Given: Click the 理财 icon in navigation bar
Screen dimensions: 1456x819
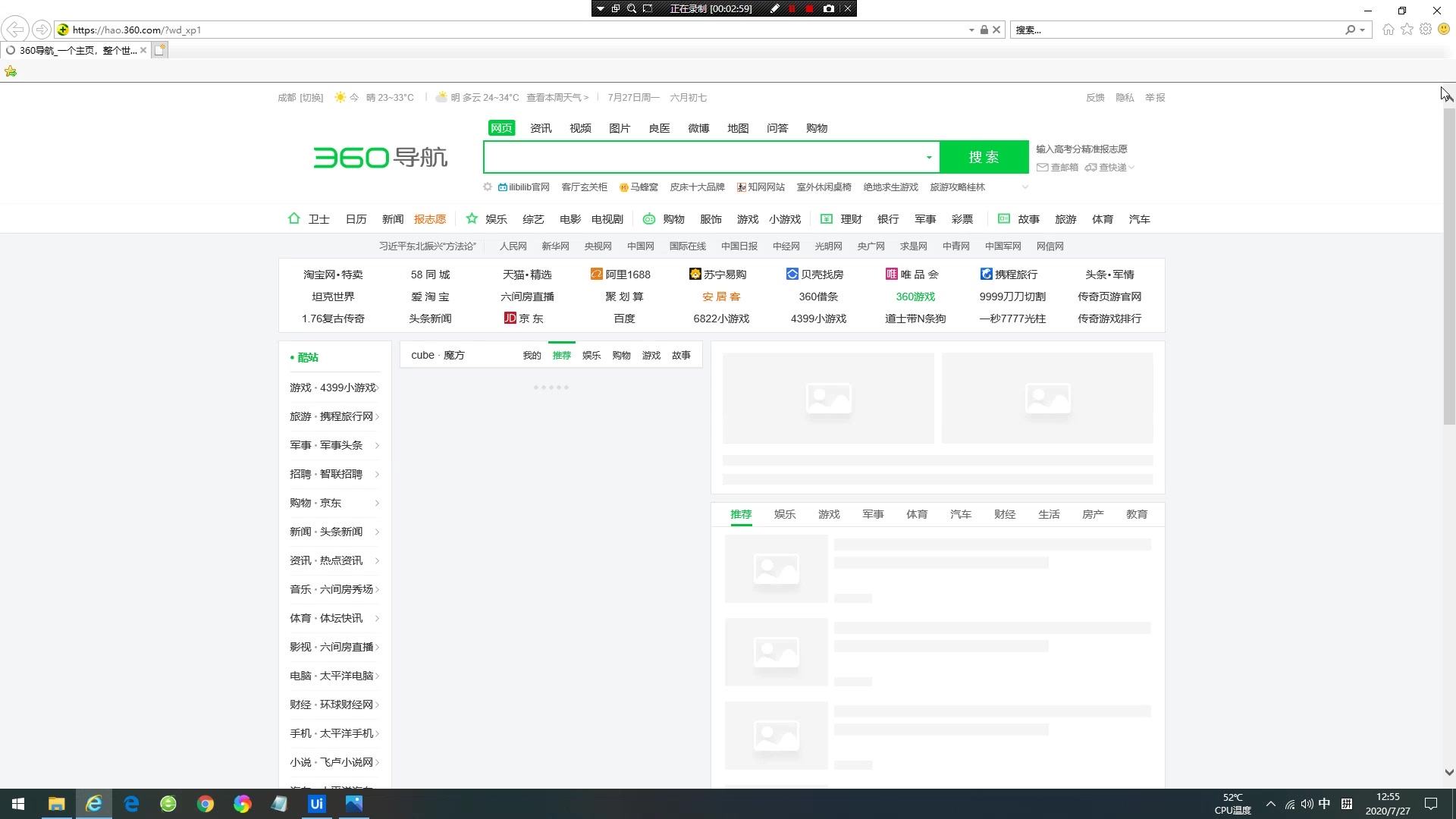Looking at the screenshot, I should (x=827, y=219).
